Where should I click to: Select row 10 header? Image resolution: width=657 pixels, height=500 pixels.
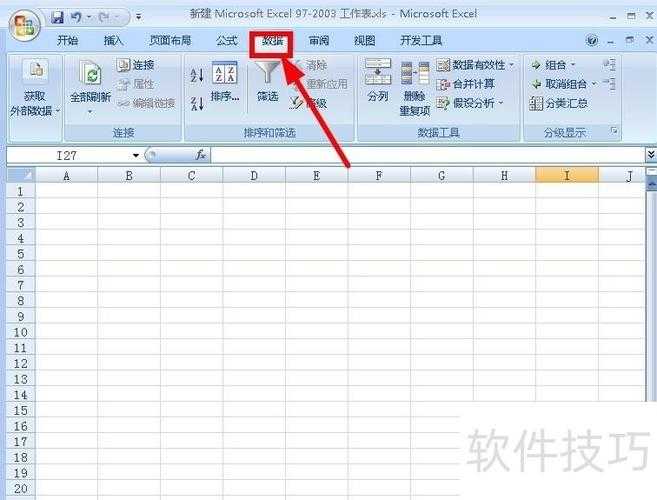click(x=21, y=332)
